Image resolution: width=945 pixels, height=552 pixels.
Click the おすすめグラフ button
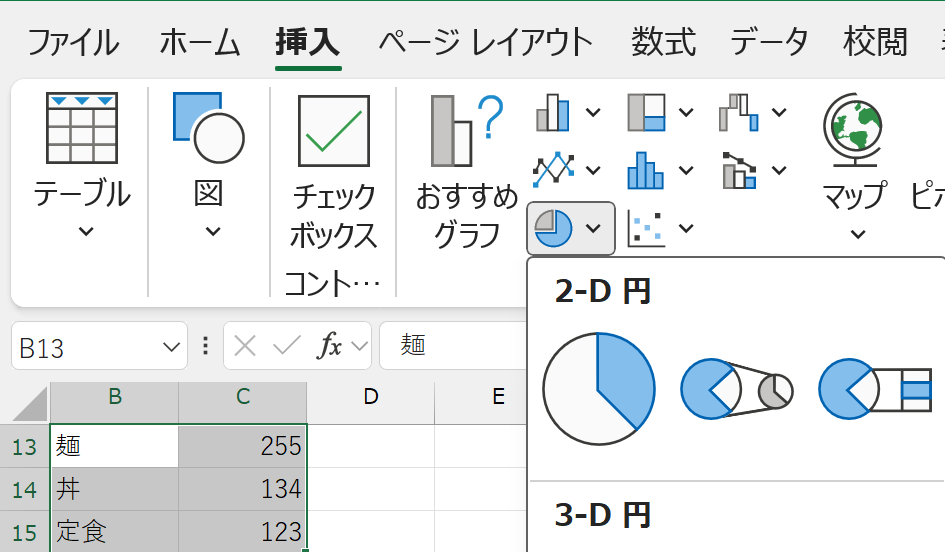click(x=466, y=170)
